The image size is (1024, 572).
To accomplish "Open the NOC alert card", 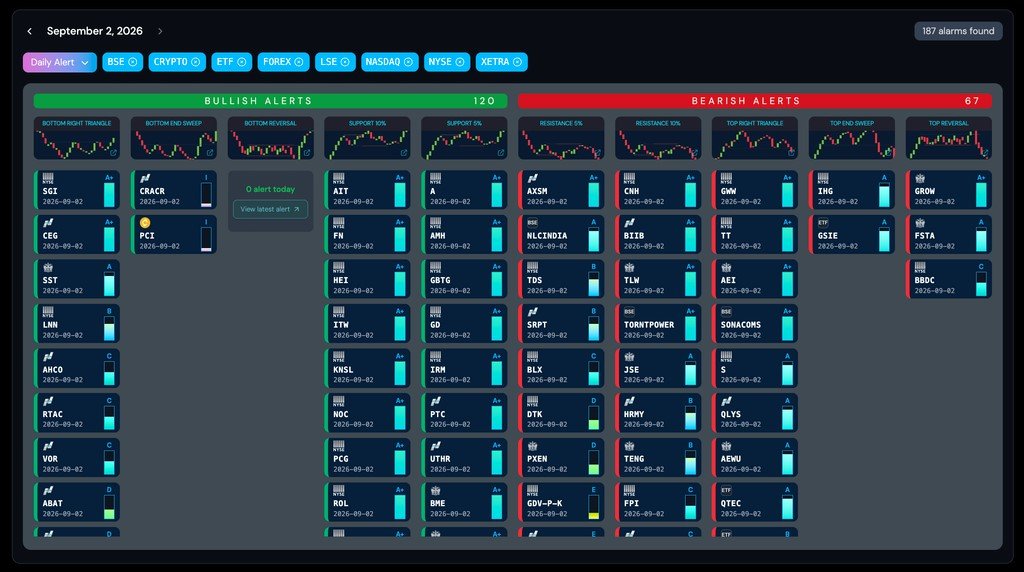I will (367, 413).
